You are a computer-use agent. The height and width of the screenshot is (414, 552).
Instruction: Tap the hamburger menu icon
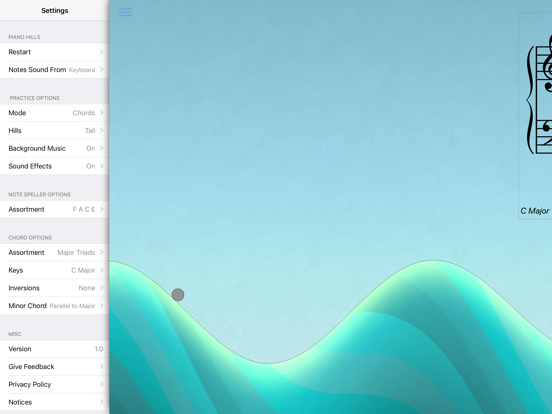click(x=125, y=12)
